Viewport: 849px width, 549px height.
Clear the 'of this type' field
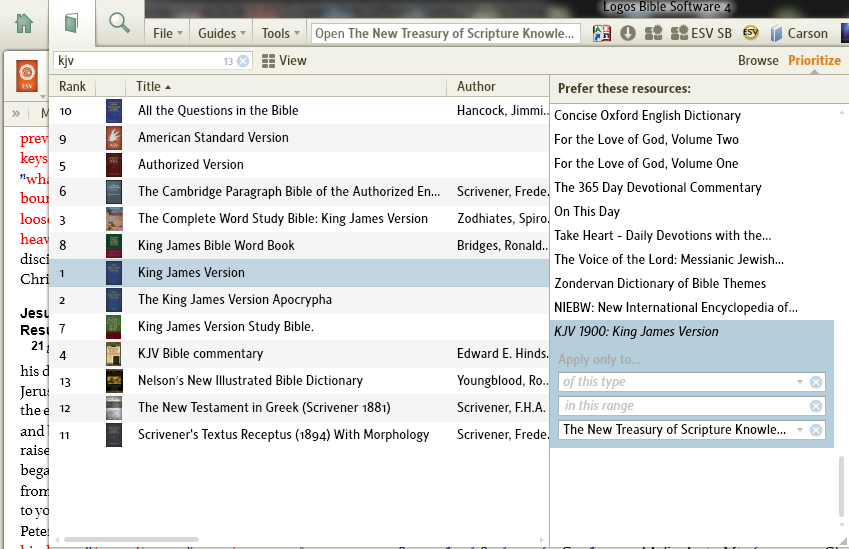pos(816,382)
